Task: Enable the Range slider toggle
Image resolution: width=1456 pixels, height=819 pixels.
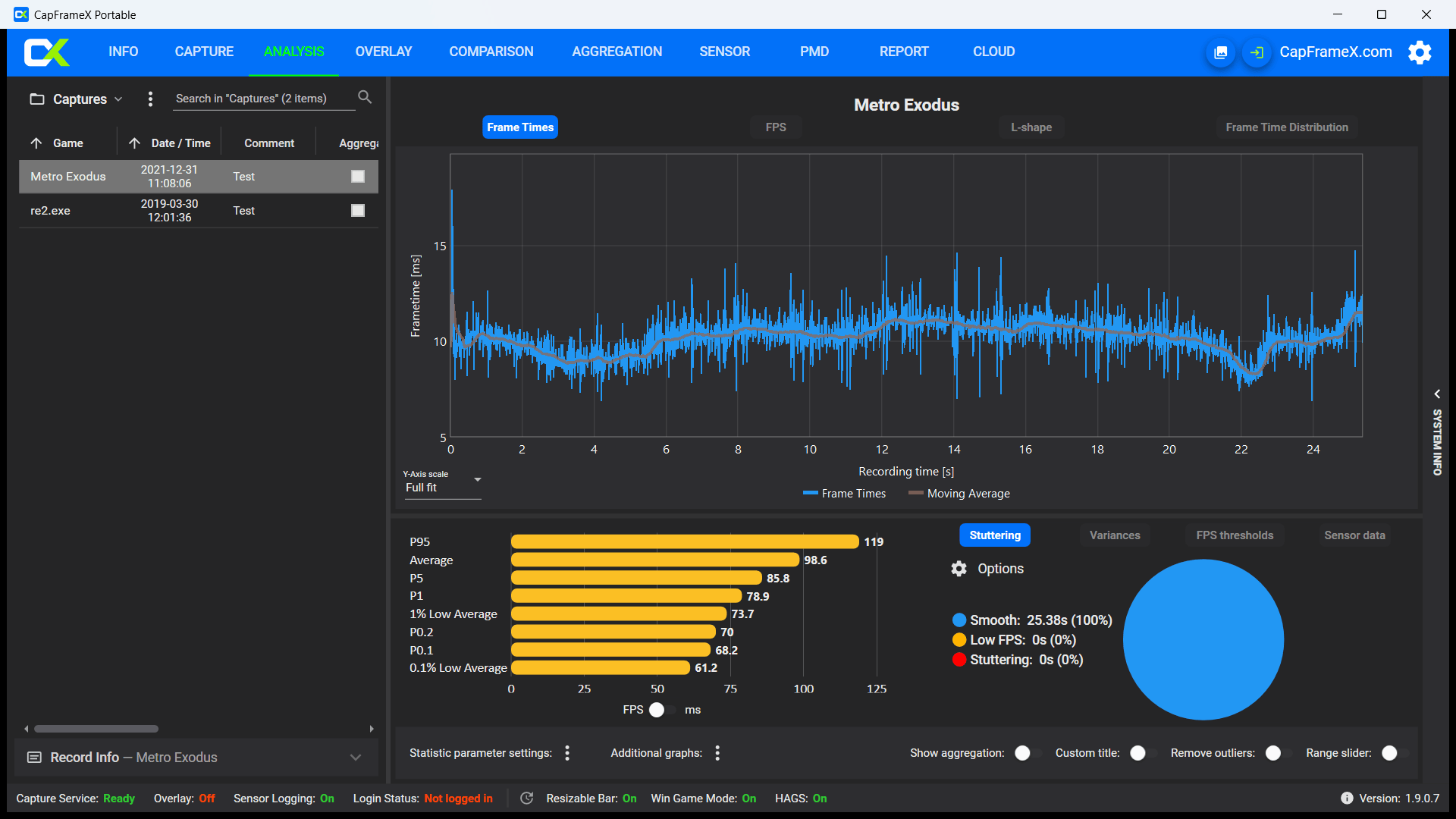Action: coord(1395,753)
